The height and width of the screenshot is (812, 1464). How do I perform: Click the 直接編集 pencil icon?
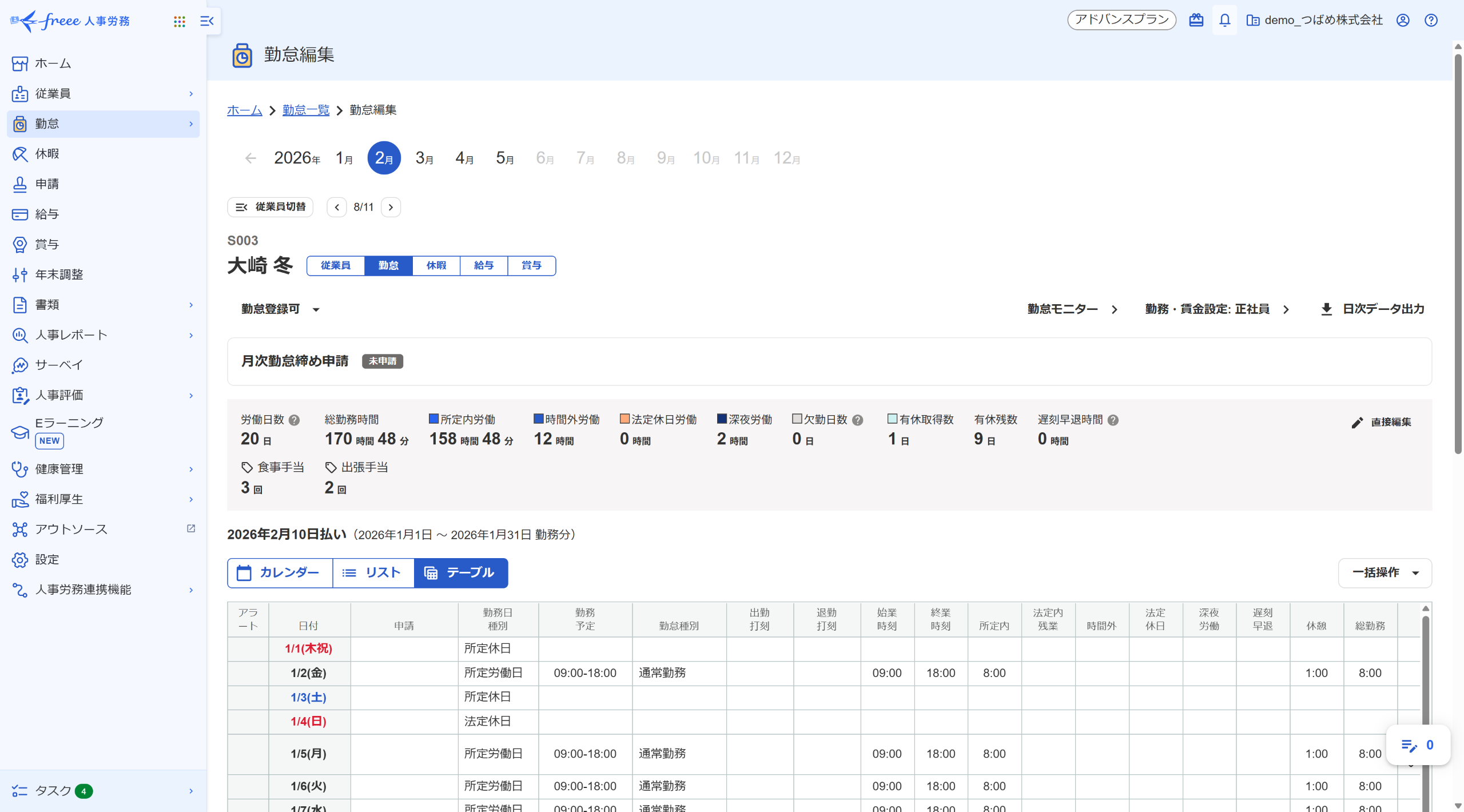coord(1357,423)
